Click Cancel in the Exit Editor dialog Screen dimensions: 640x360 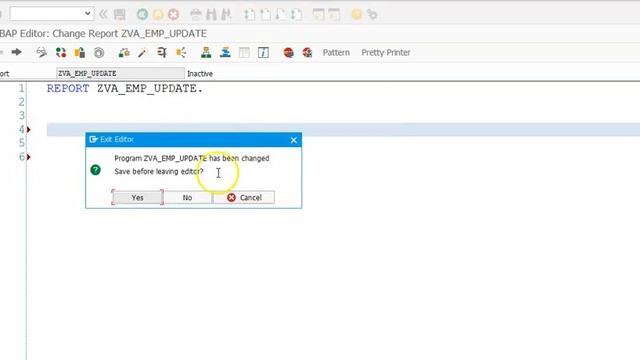[244, 198]
